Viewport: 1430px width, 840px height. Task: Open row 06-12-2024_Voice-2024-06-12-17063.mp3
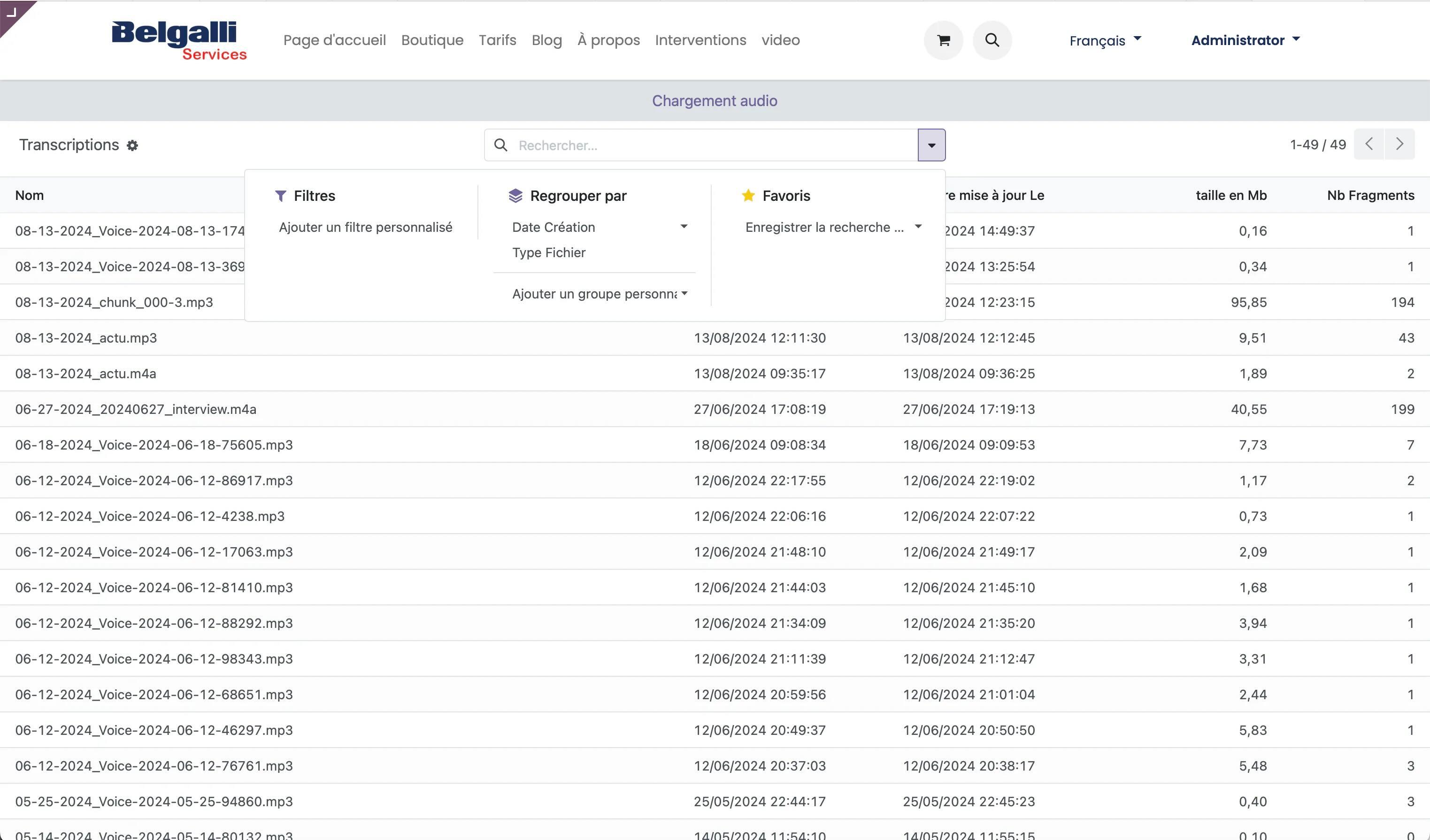pyautogui.click(x=715, y=552)
